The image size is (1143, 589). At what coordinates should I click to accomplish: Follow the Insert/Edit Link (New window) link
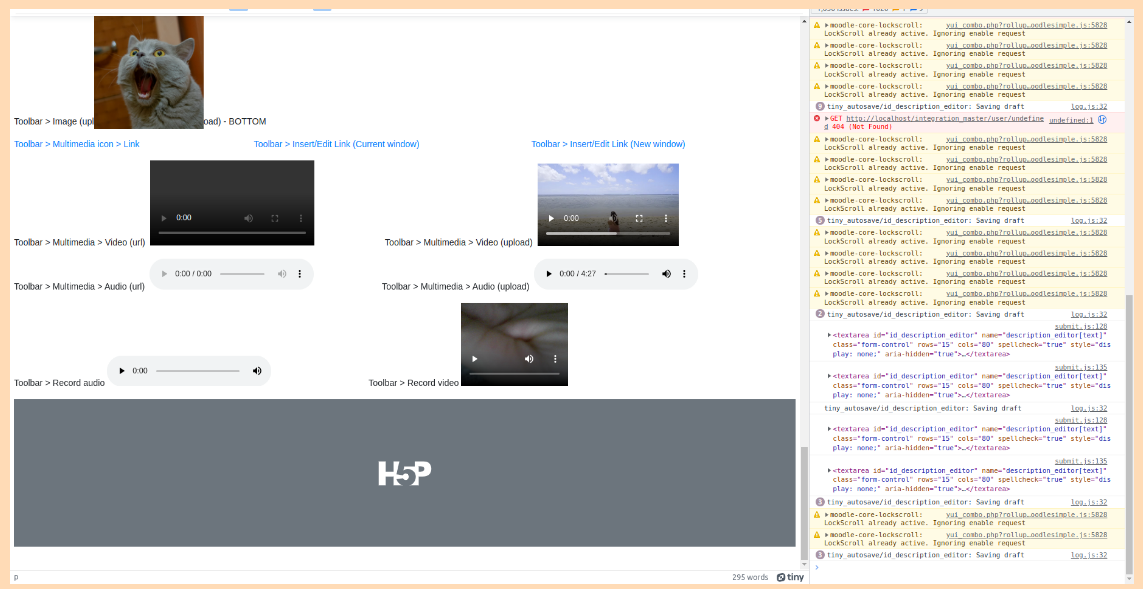(x=608, y=144)
